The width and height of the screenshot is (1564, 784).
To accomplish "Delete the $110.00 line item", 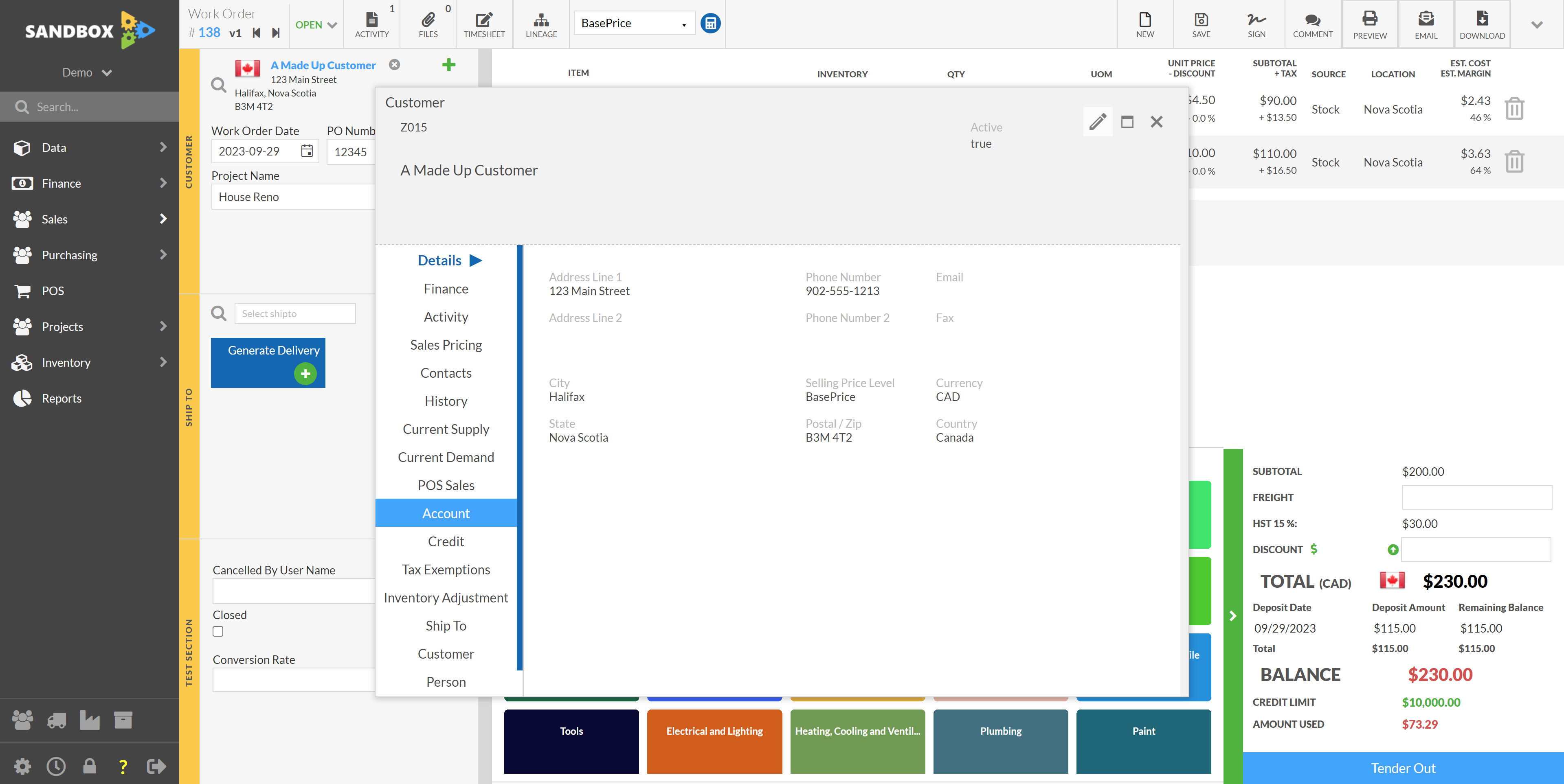I will click(1514, 162).
